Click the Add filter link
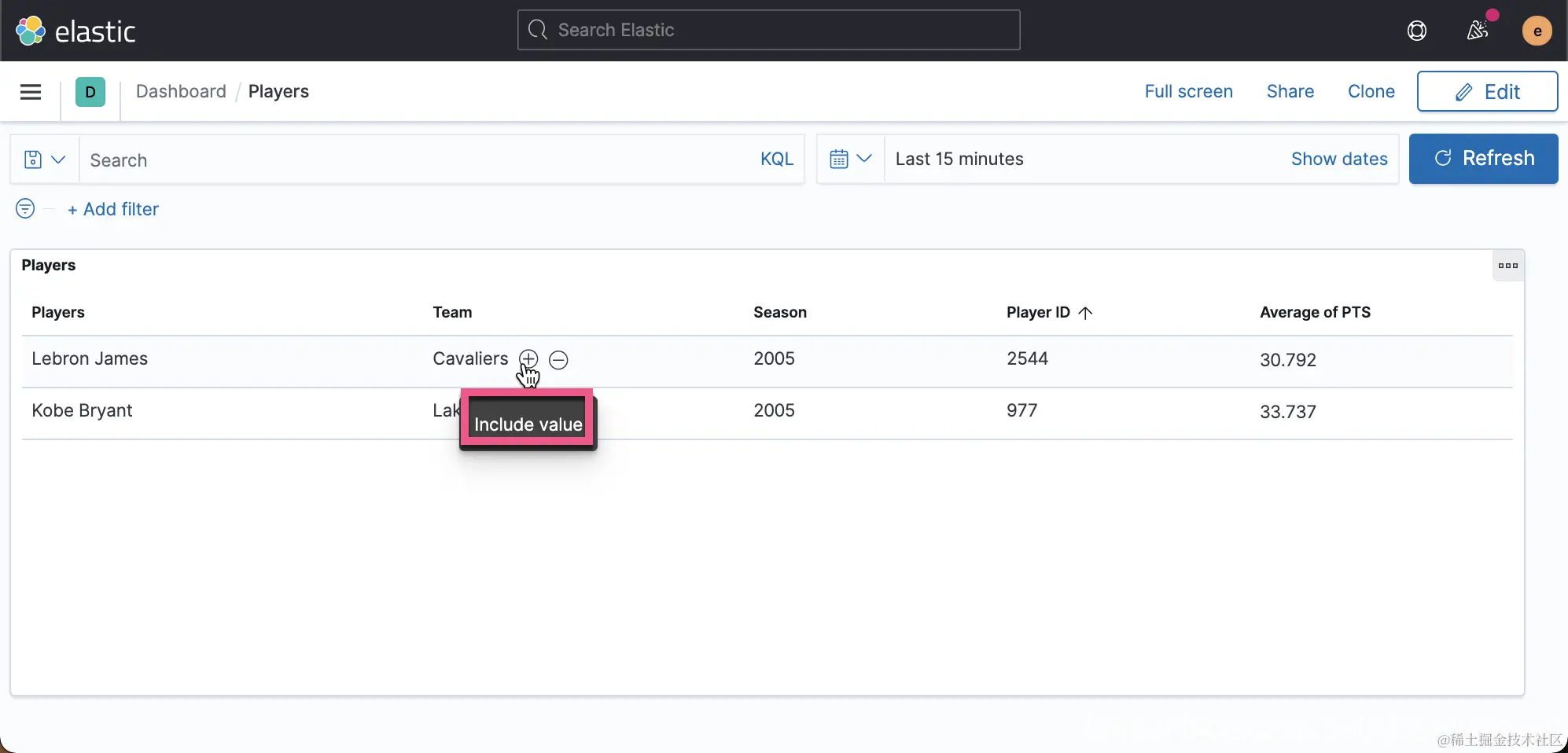The image size is (1568, 753). (113, 209)
